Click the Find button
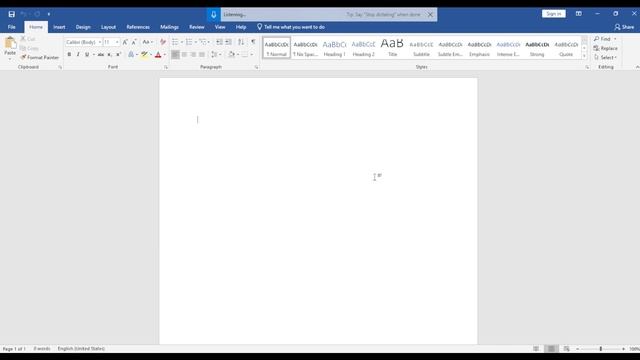The width and height of the screenshot is (640, 360). click(x=602, y=39)
